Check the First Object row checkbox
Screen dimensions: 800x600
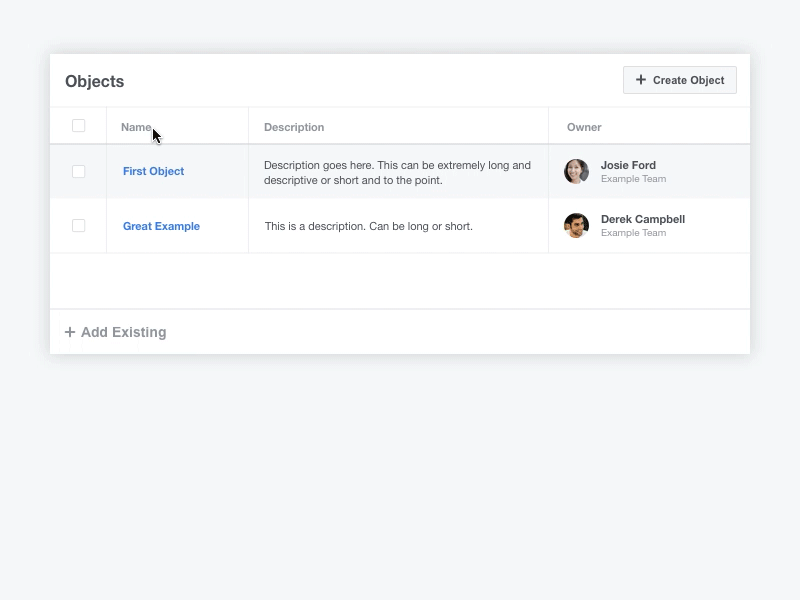tap(78, 172)
